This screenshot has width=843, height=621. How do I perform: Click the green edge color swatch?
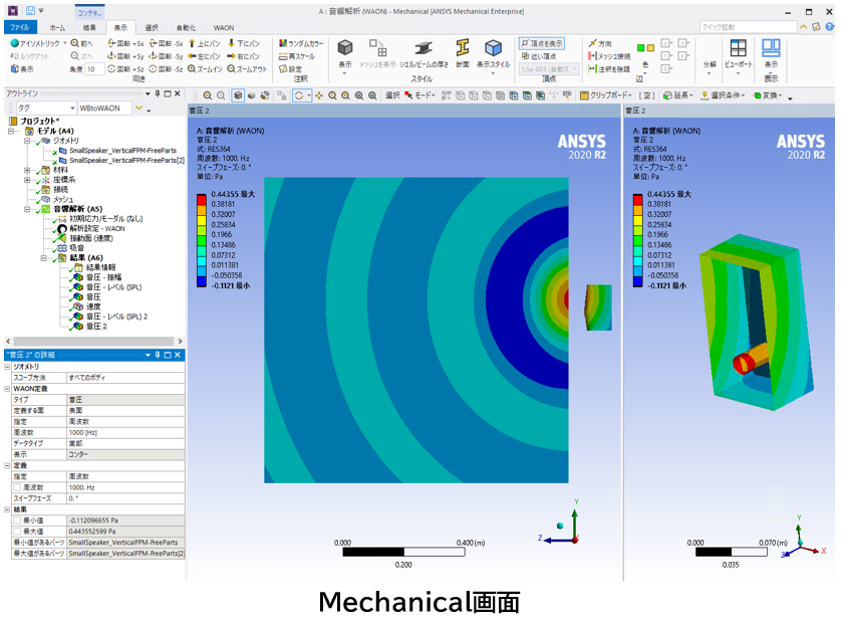[640, 48]
